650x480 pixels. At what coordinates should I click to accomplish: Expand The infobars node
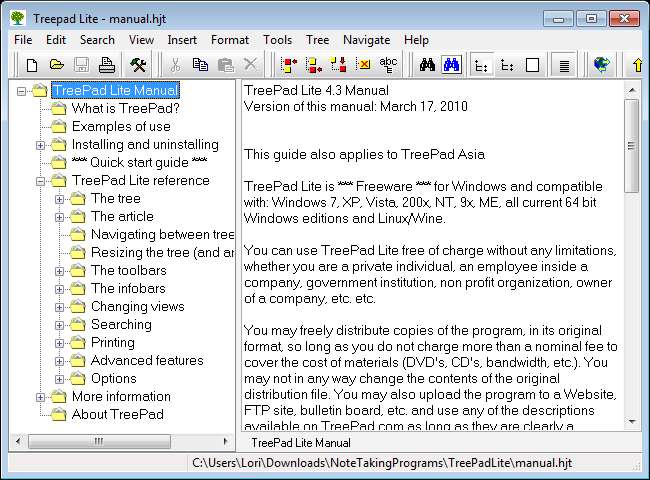(x=59, y=289)
